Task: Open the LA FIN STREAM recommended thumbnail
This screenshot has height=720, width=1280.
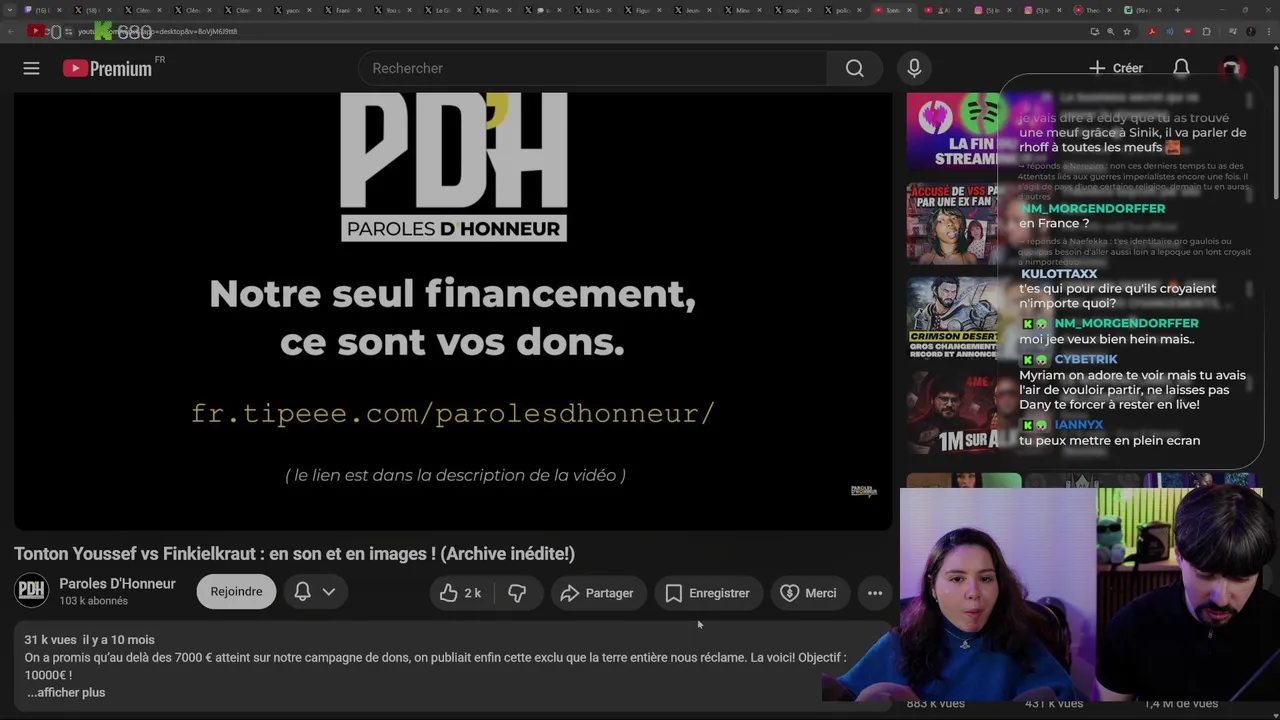Action: click(x=951, y=130)
